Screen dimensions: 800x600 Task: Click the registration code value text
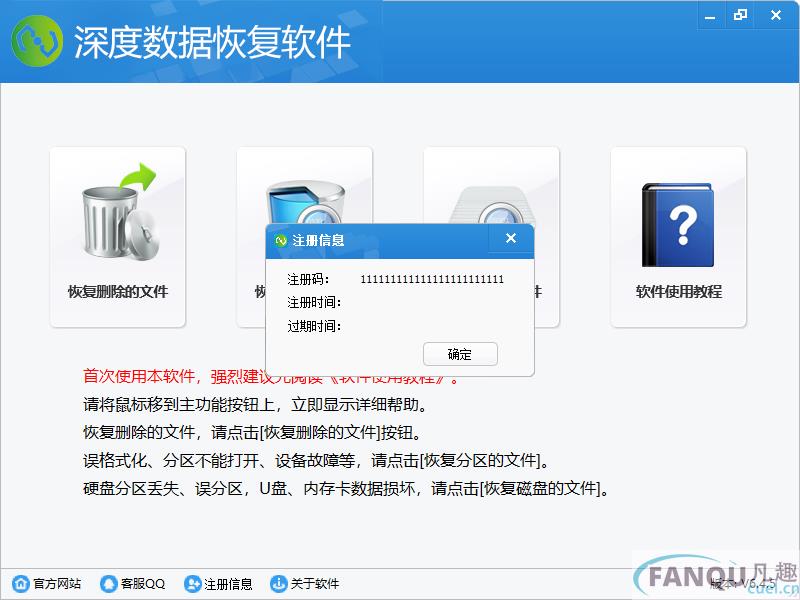pos(432,279)
